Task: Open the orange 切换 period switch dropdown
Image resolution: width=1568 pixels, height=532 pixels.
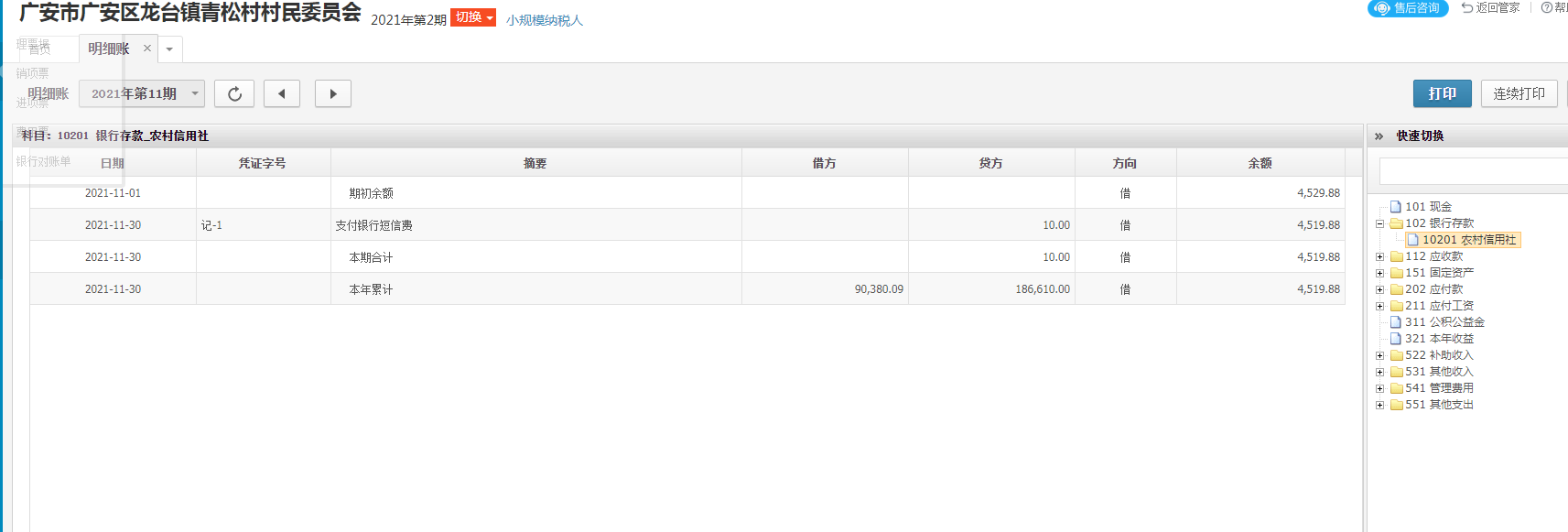Action: (473, 17)
